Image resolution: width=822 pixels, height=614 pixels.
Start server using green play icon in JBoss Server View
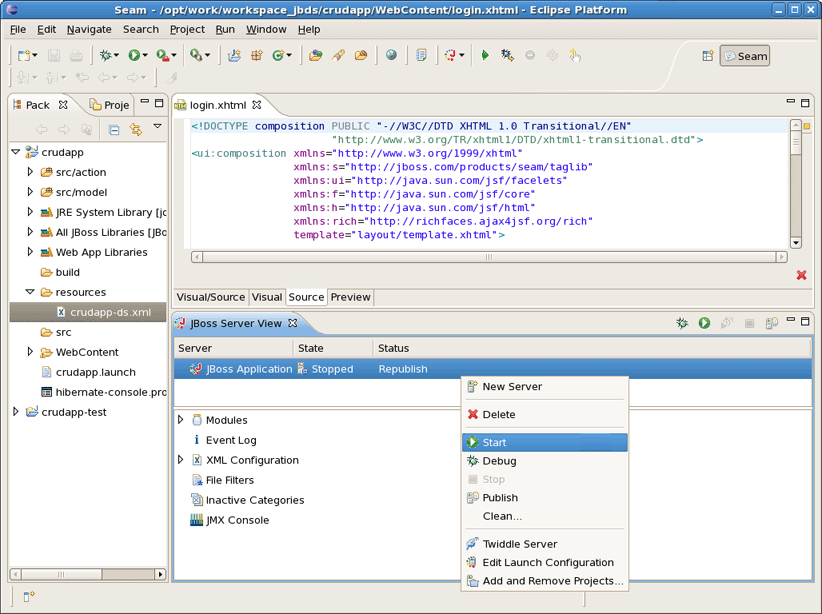pos(704,323)
